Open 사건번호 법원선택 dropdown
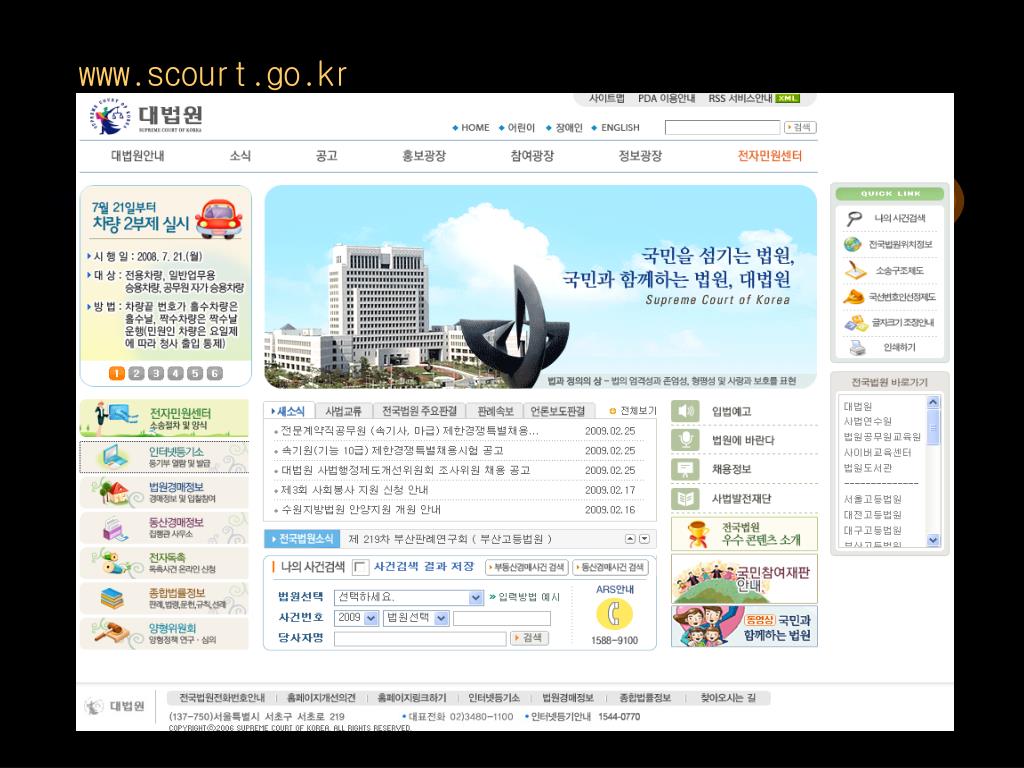The height and width of the screenshot is (768, 1024). point(416,617)
